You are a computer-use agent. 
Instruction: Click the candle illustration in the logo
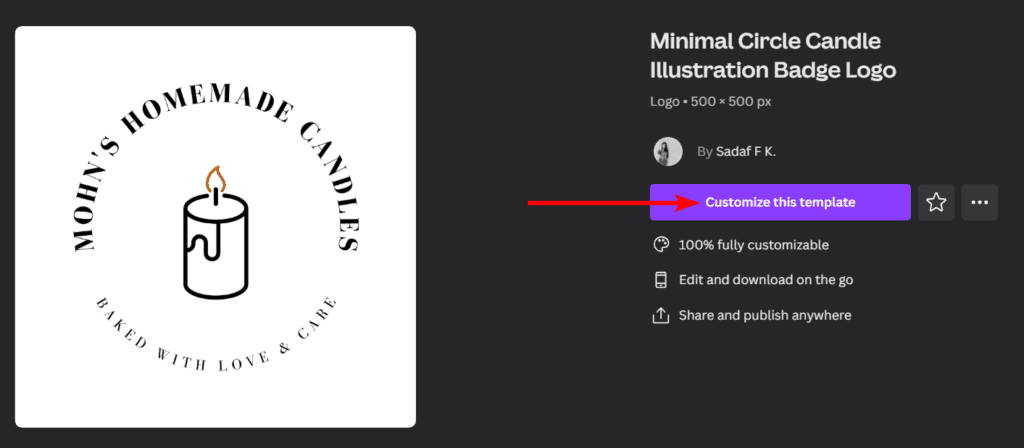pos(215,247)
